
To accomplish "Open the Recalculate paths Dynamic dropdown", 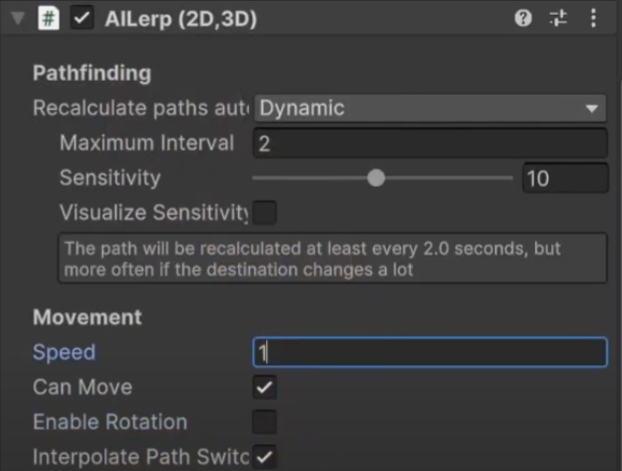I will pos(430,108).
